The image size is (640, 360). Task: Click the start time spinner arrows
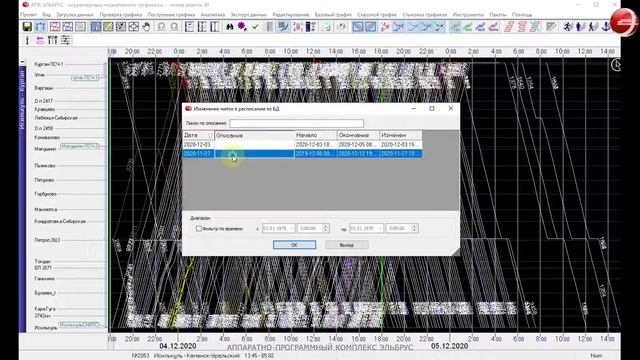click(x=325, y=229)
